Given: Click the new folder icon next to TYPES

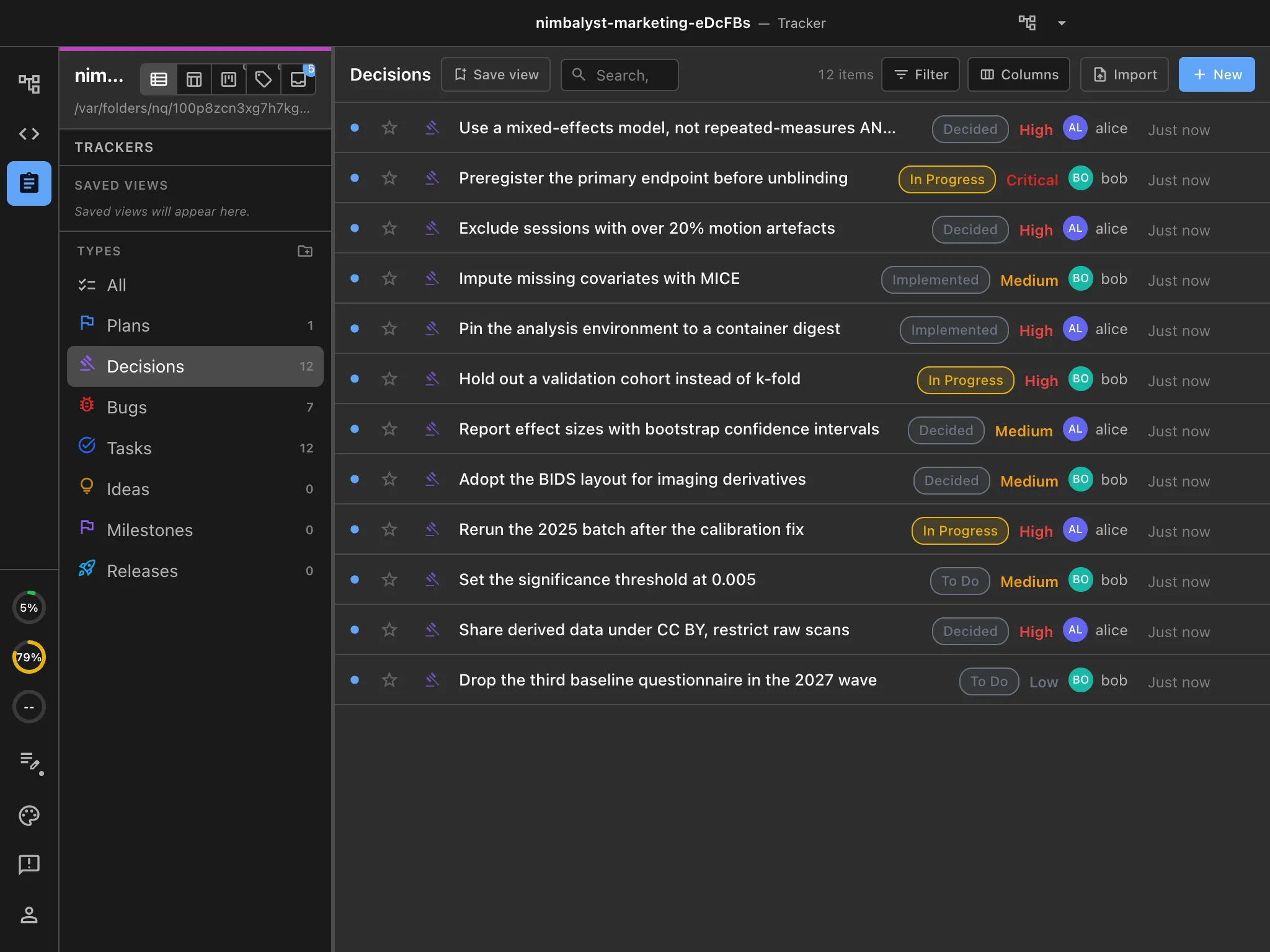Looking at the screenshot, I should click(x=305, y=251).
